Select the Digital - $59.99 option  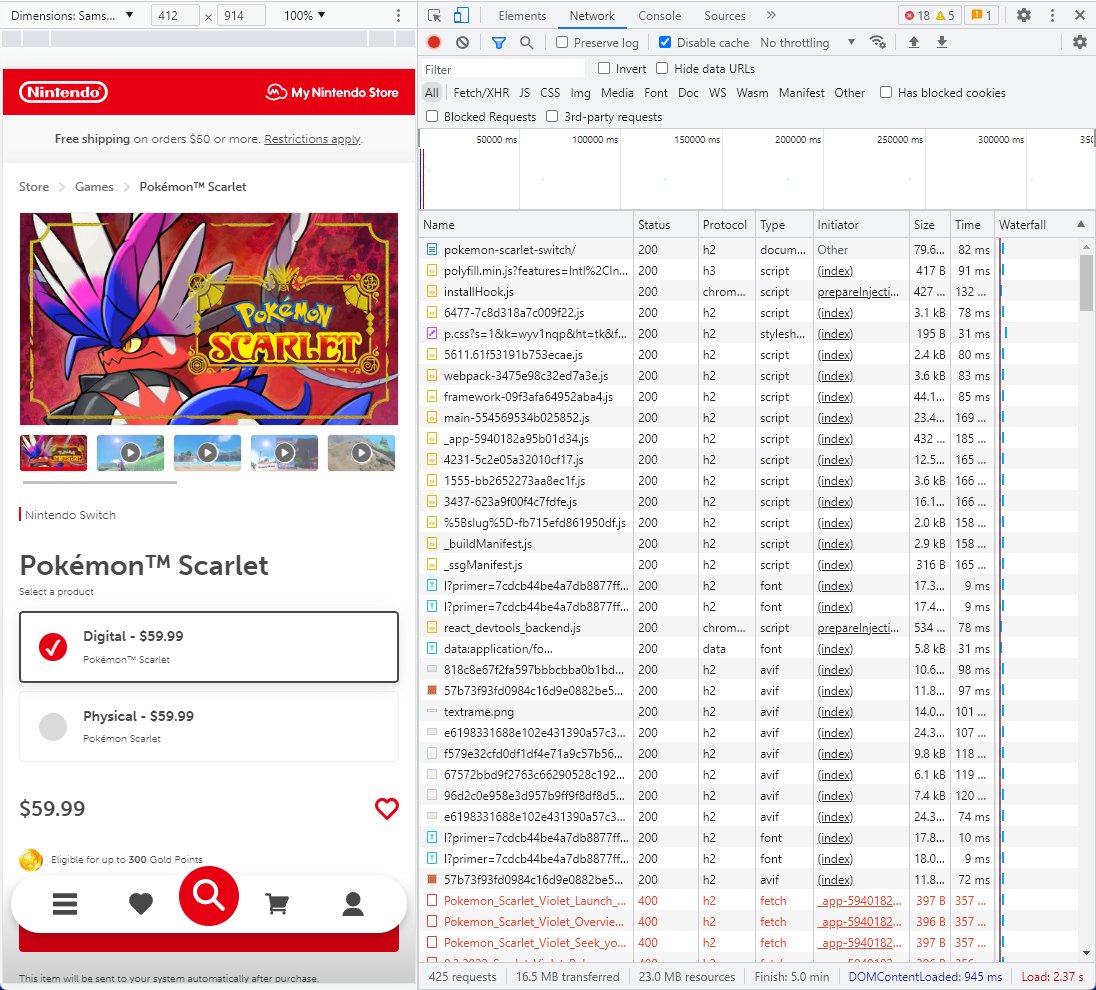(x=209, y=647)
